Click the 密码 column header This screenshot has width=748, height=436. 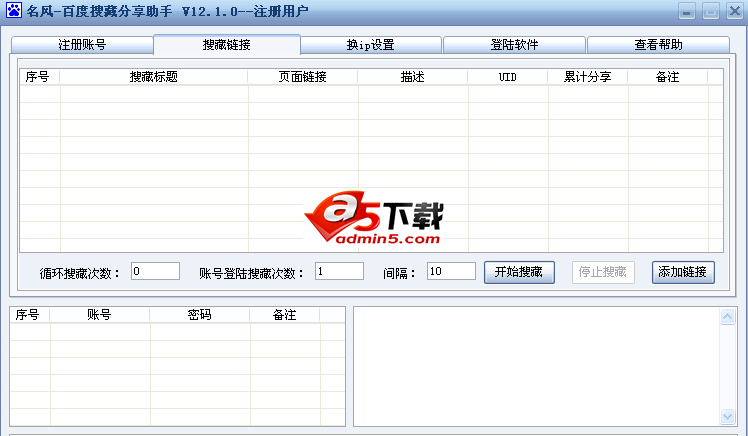click(199, 315)
